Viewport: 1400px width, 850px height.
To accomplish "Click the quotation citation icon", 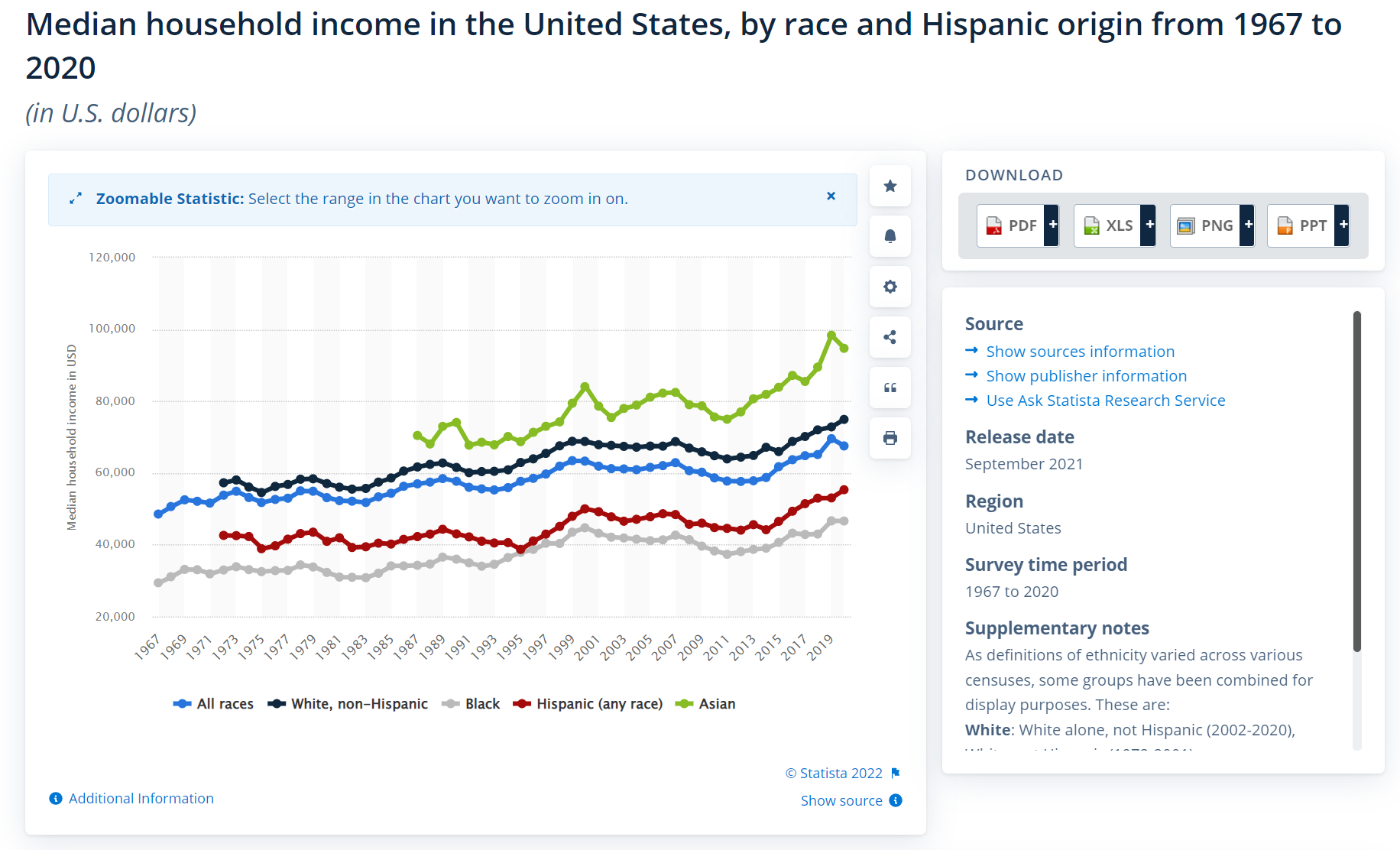I will [x=890, y=388].
